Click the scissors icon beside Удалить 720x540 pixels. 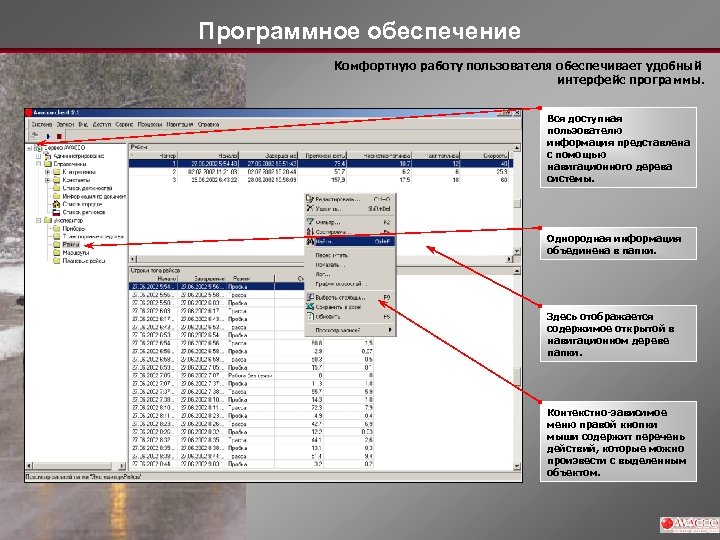(310, 208)
